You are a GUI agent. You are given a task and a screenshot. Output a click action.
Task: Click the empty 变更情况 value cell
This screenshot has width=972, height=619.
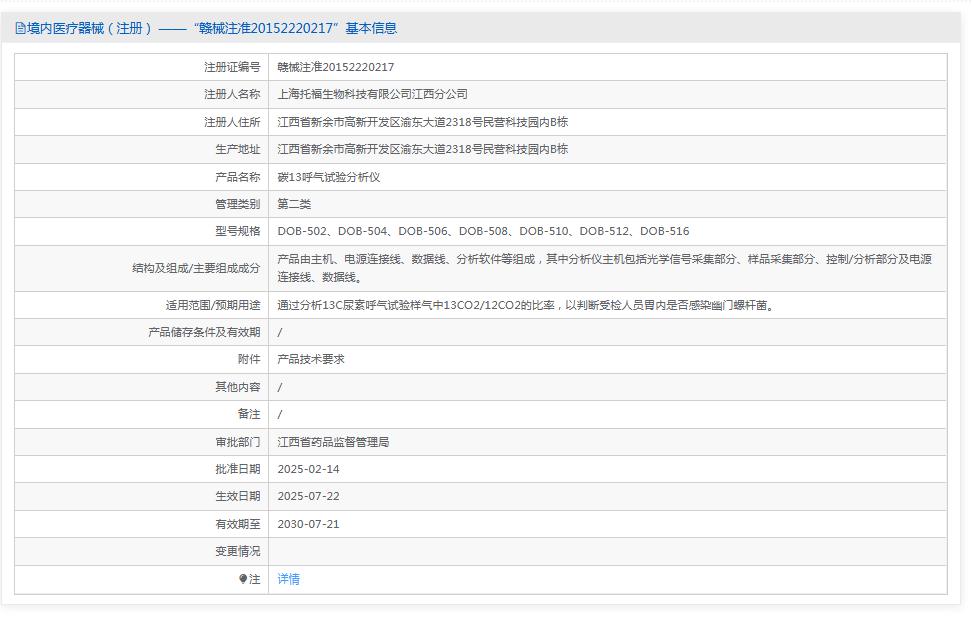pyautogui.click(x=606, y=551)
